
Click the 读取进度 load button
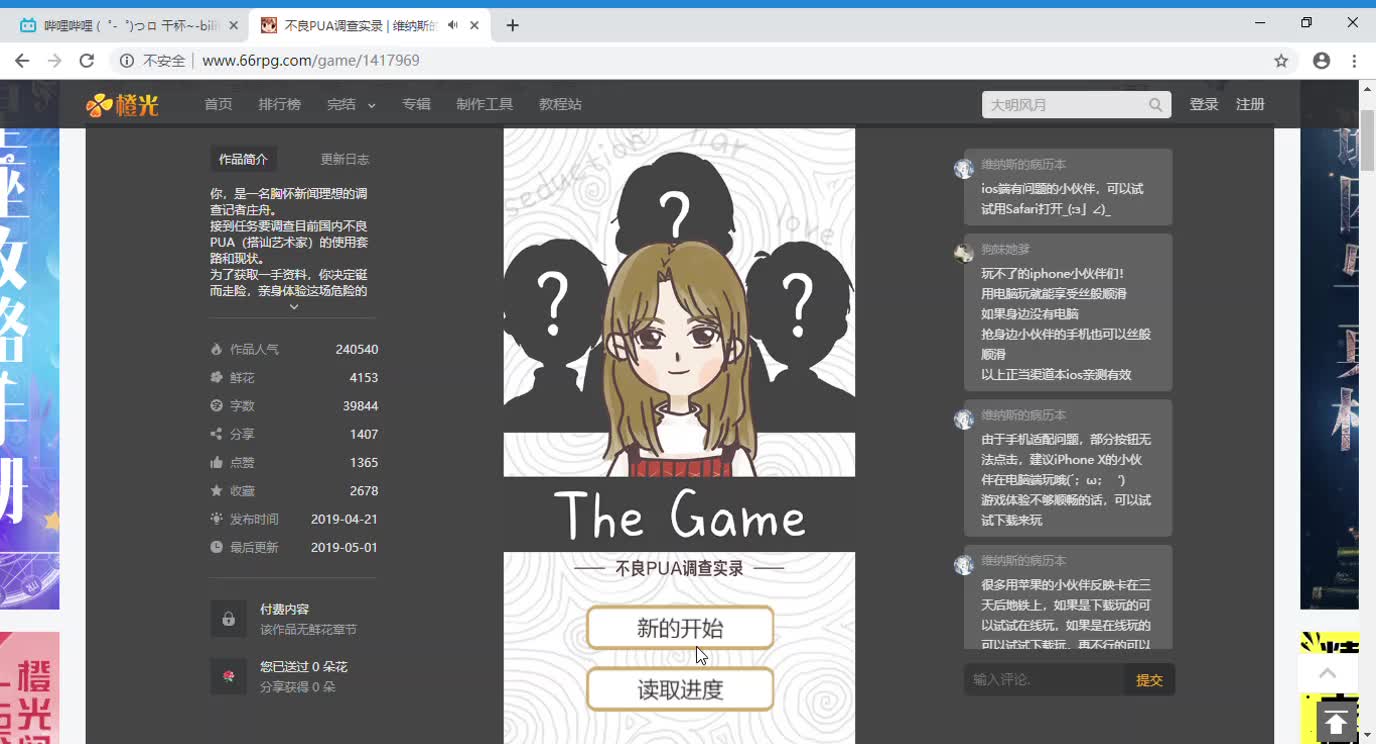tap(680, 689)
